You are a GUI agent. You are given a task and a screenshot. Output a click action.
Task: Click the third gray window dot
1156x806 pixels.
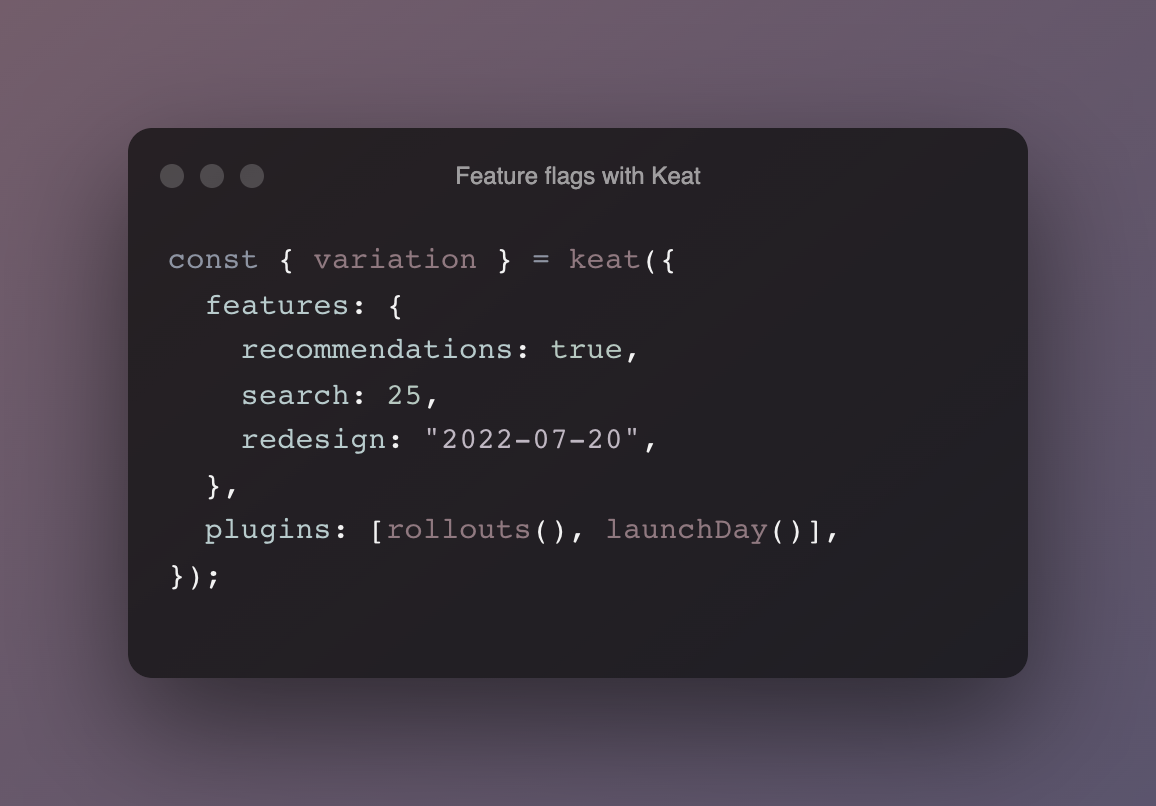(x=252, y=176)
